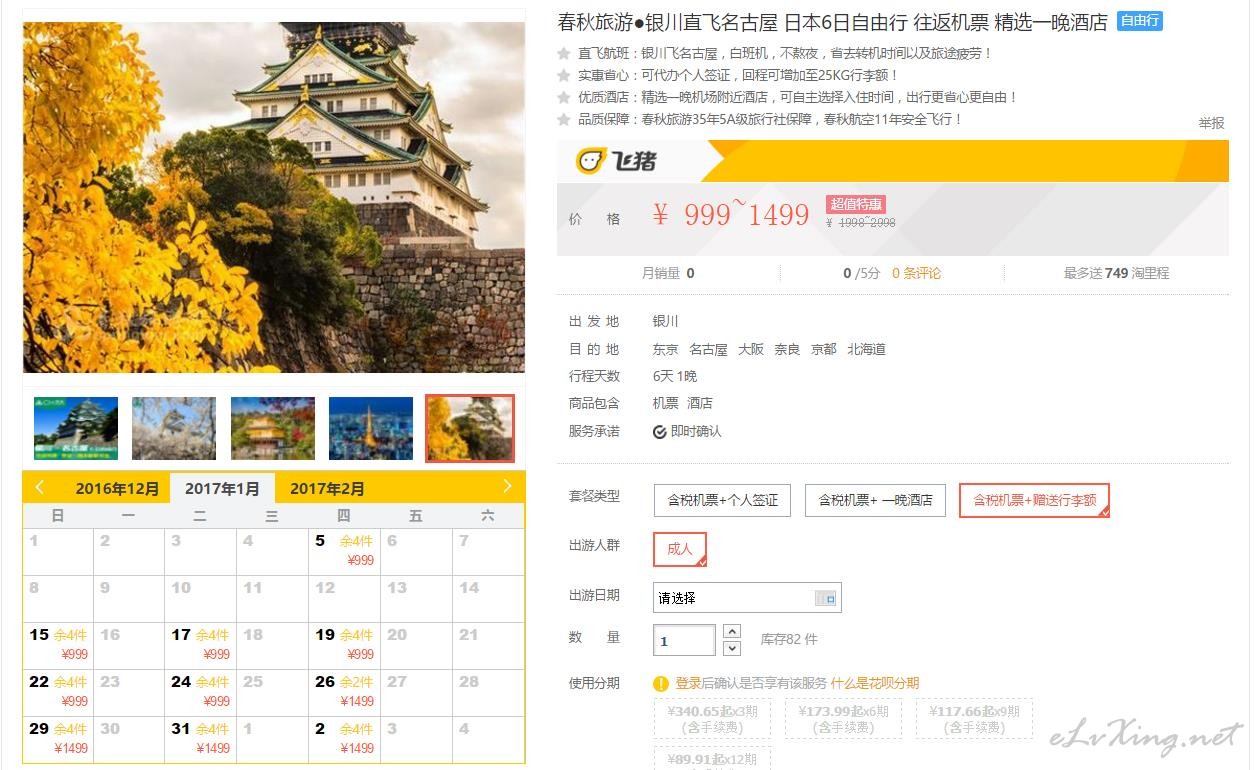Viewport: 1254px width, 770px height.
Task: Pick January 31 on the calendar
Action: (x=201, y=739)
